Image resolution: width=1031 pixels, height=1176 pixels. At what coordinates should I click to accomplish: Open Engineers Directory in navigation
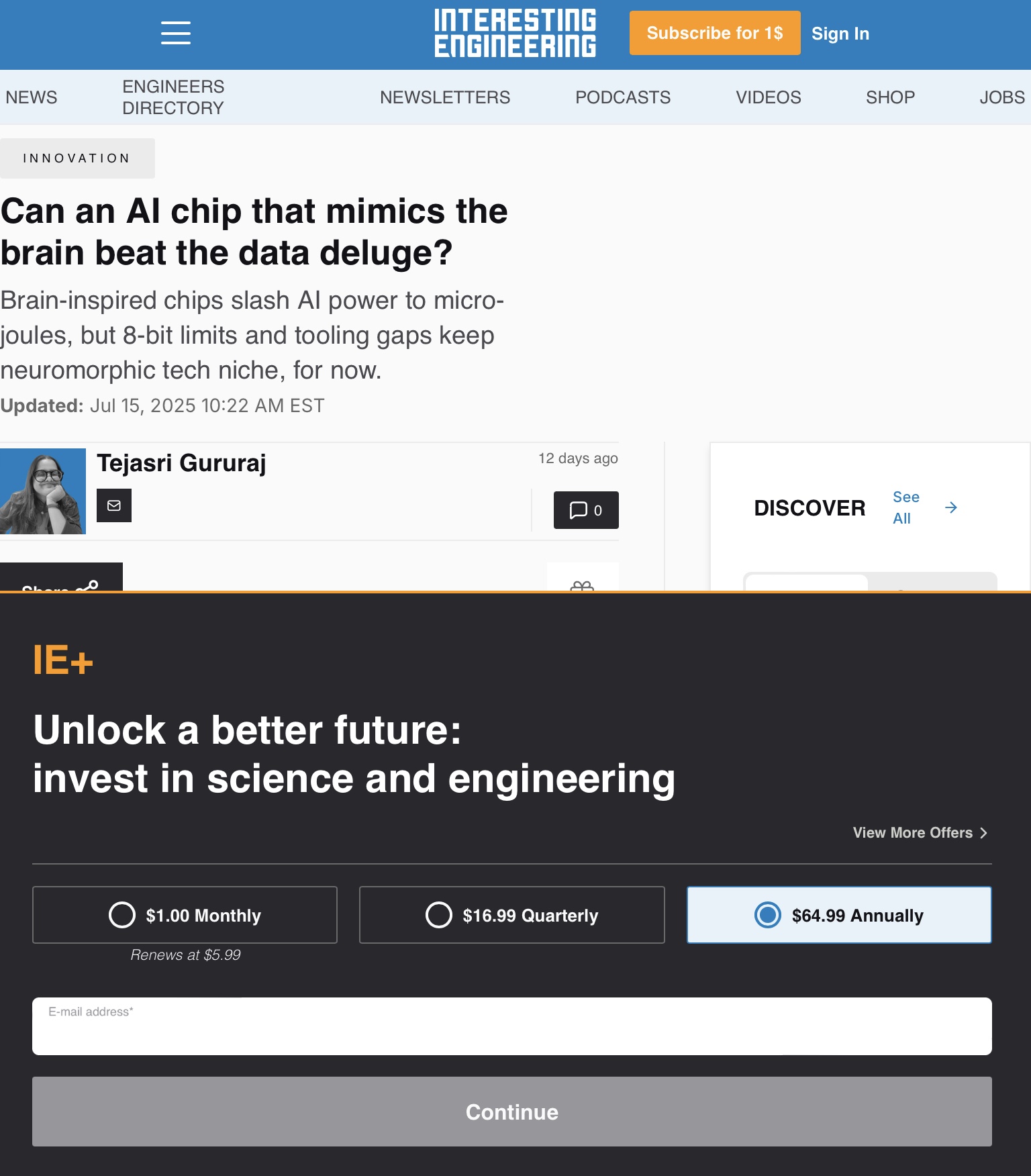tap(173, 97)
